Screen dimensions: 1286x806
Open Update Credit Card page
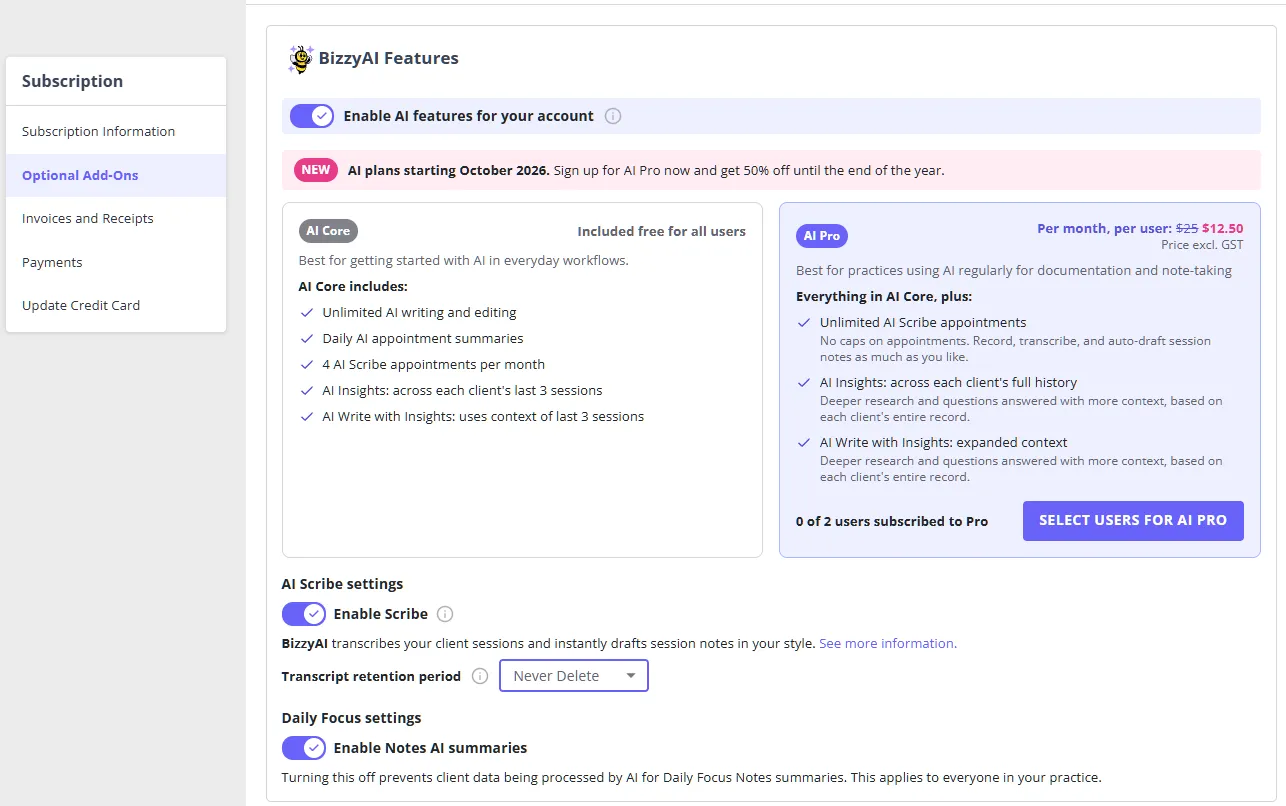point(116,305)
